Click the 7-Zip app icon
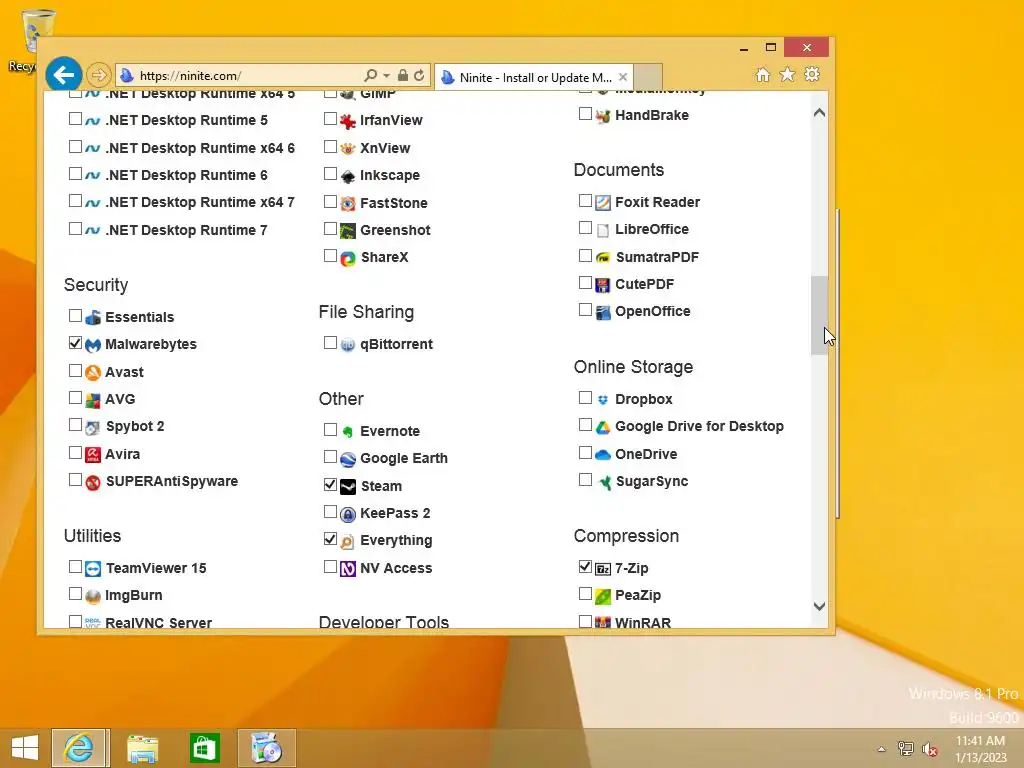 coord(603,569)
